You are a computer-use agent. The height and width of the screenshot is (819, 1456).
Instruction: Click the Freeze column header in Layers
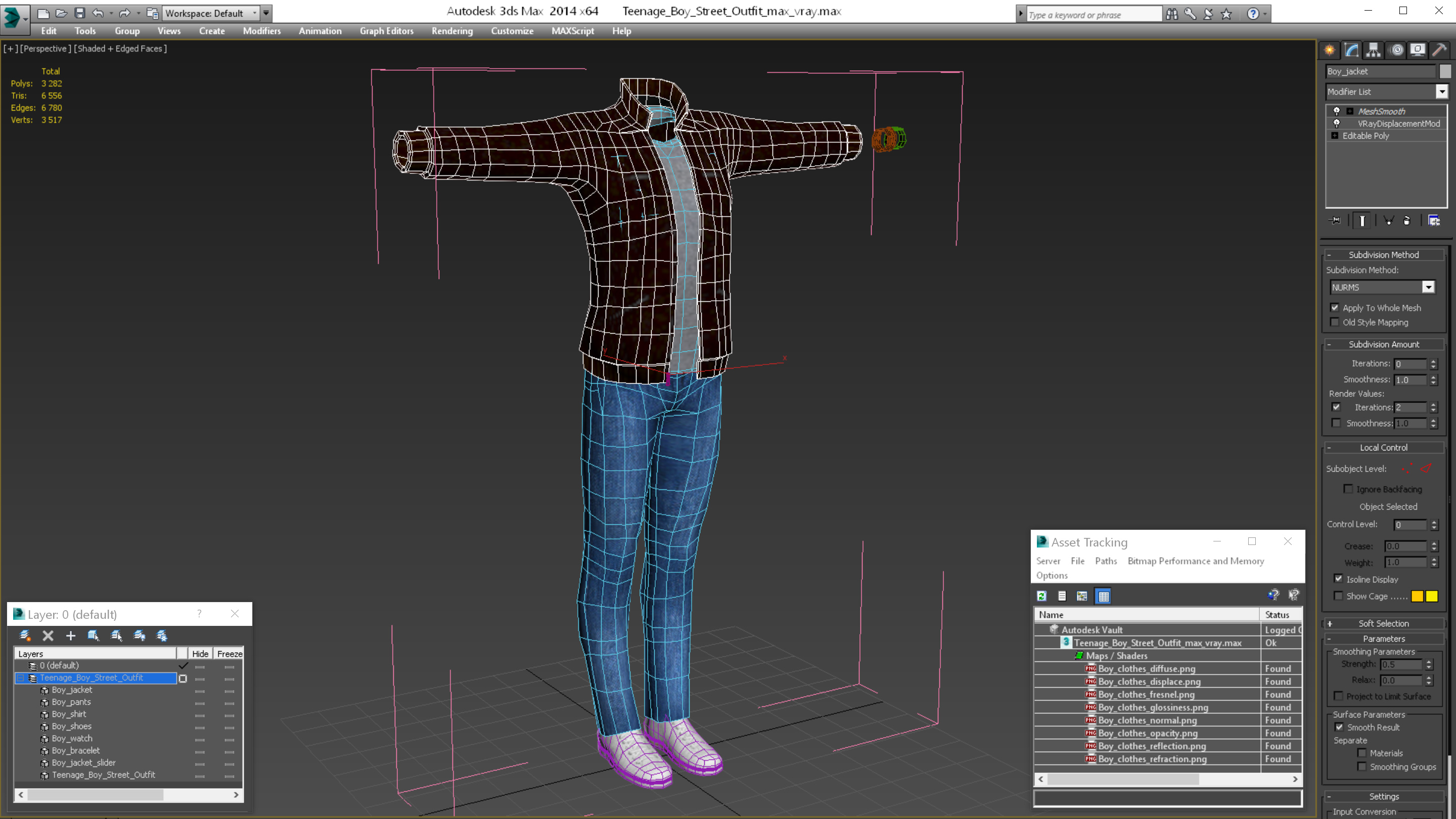point(229,653)
